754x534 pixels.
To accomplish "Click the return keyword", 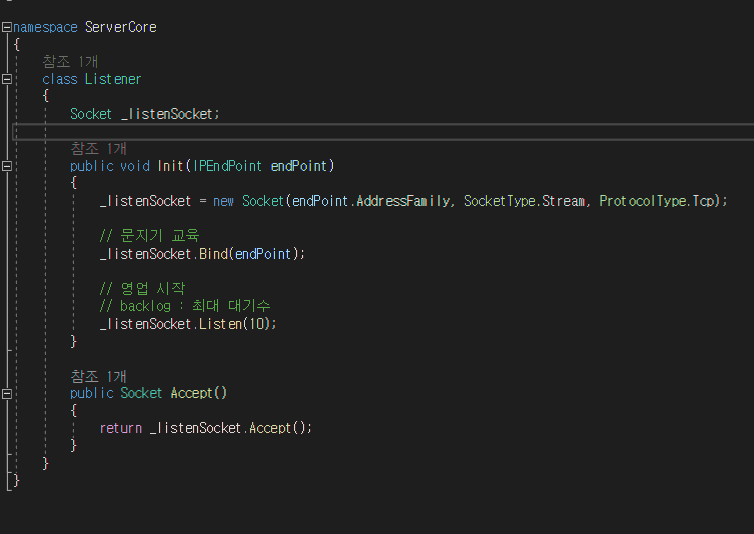I will pyautogui.click(x=121, y=428).
